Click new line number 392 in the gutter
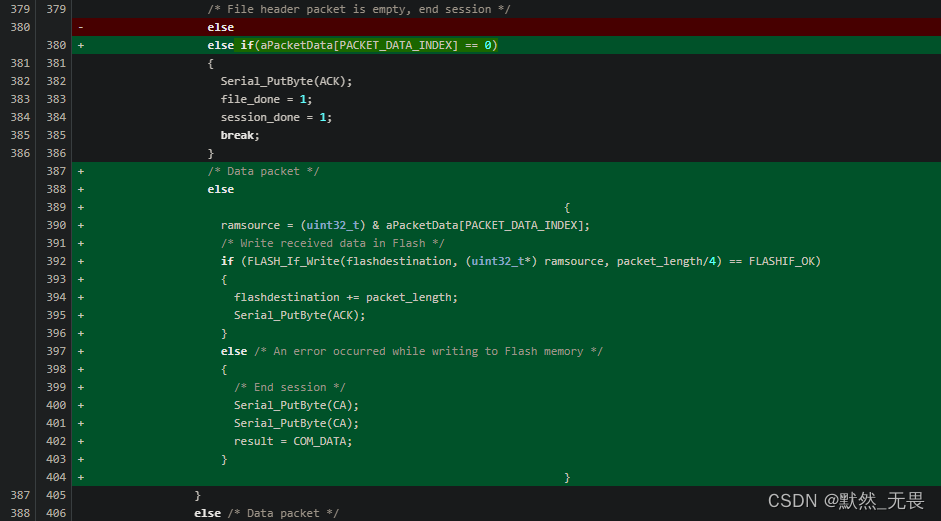The height and width of the screenshot is (521, 941). pyautogui.click(x=56, y=261)
